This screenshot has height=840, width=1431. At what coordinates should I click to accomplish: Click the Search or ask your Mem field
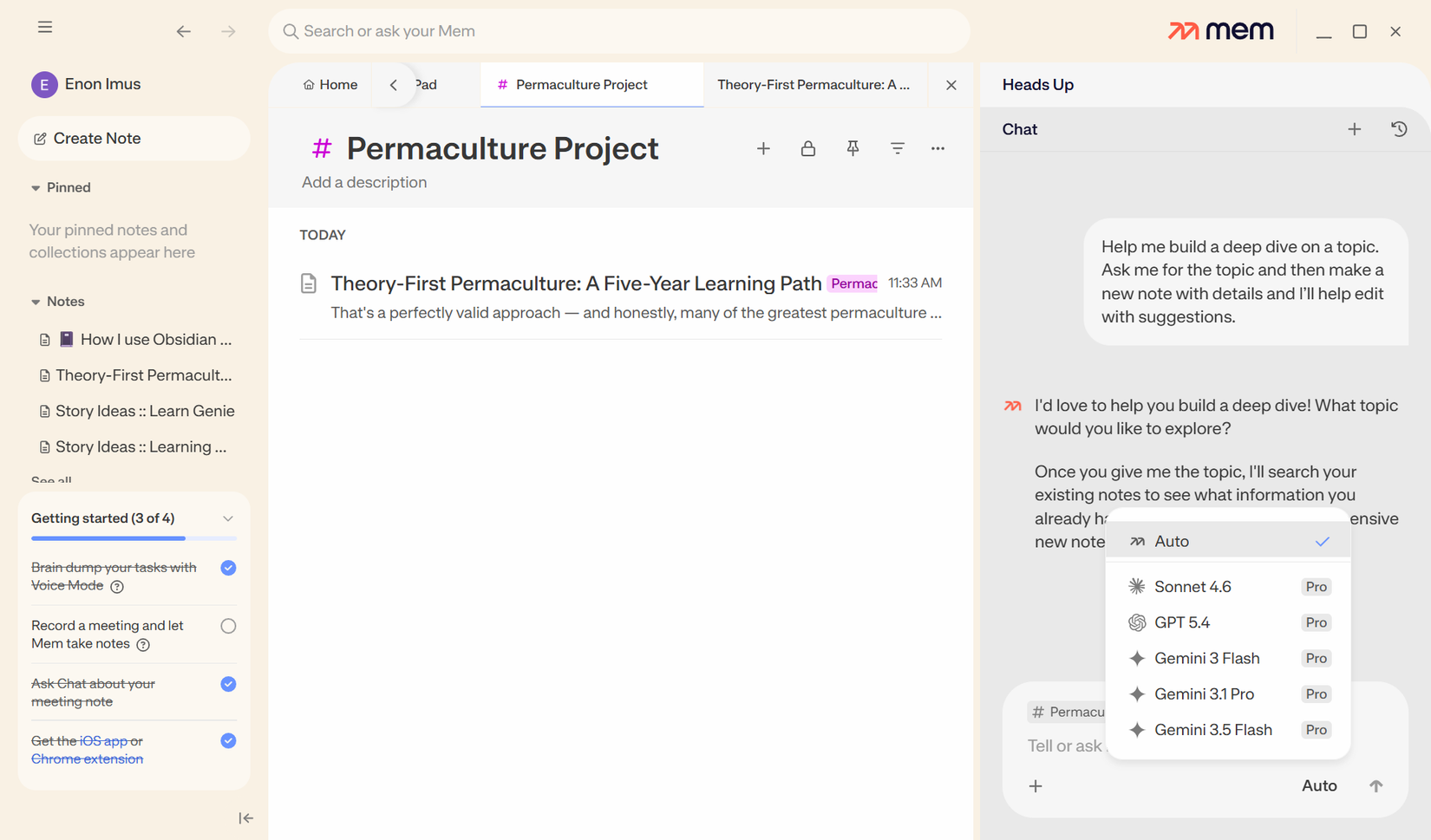619,31
